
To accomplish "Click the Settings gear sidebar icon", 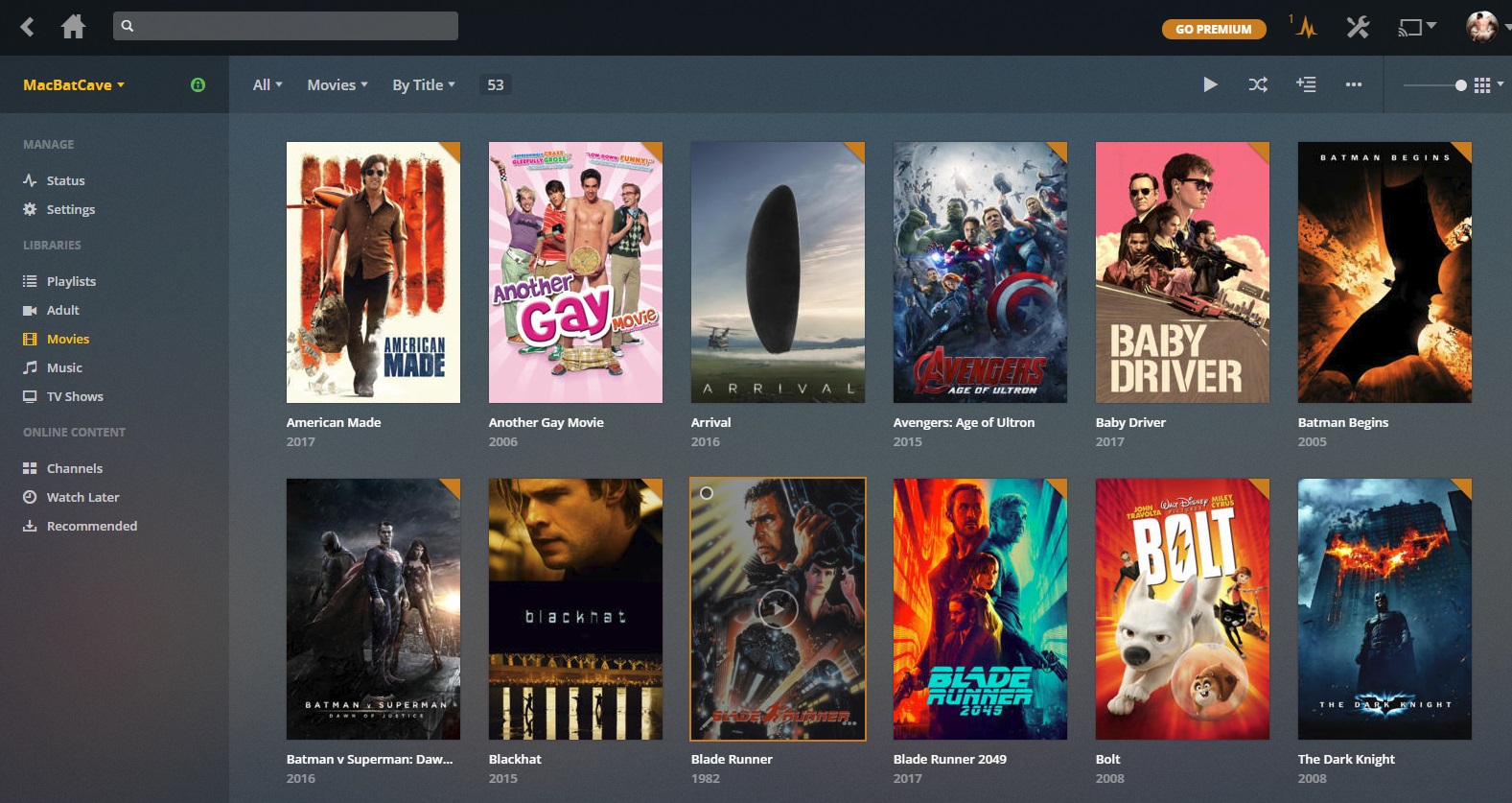I will click(30, 209).
